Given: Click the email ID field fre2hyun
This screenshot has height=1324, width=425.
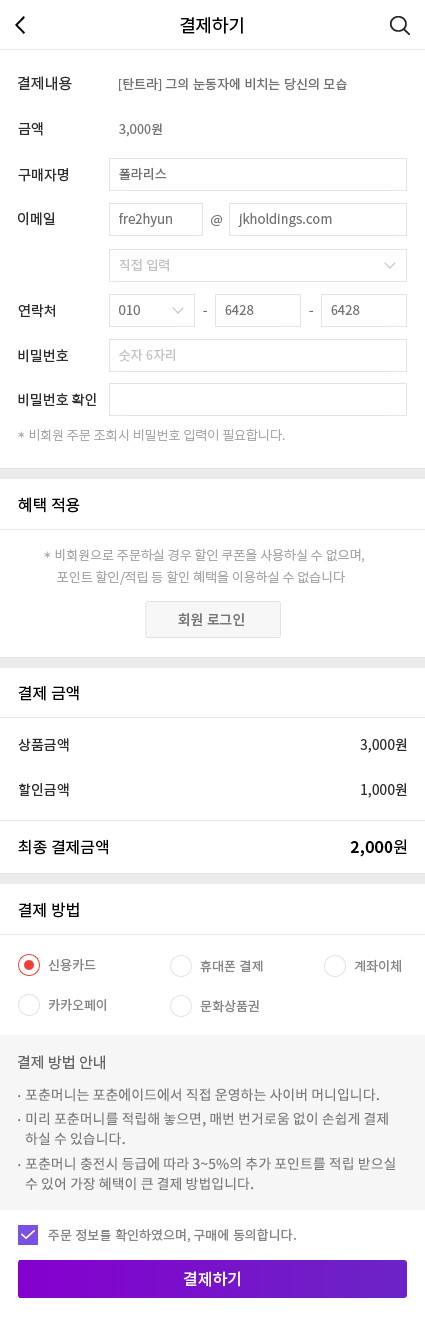Looking at the screenshot, I should (156, 219).
